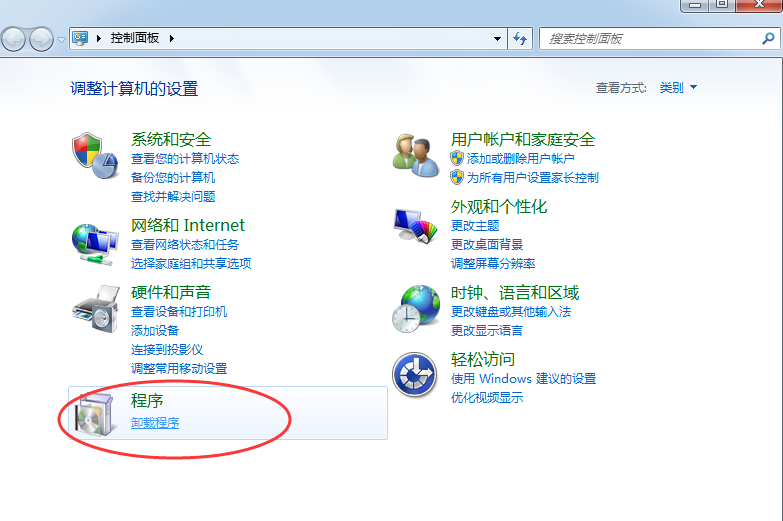Open 查看设备和打印机 link
The image size is (783, 521).
coord(179,312)
